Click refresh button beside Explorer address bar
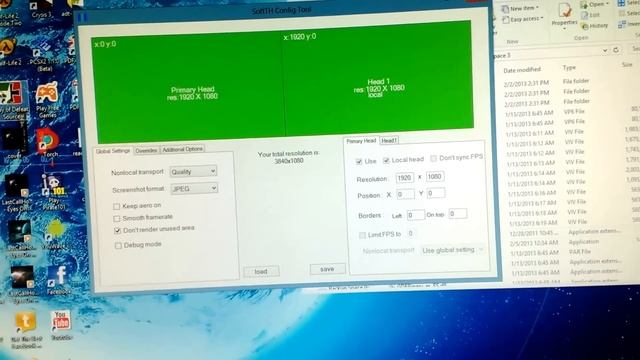Image resolution: width=640 pixels, height=360 pixels. point(616,50)
